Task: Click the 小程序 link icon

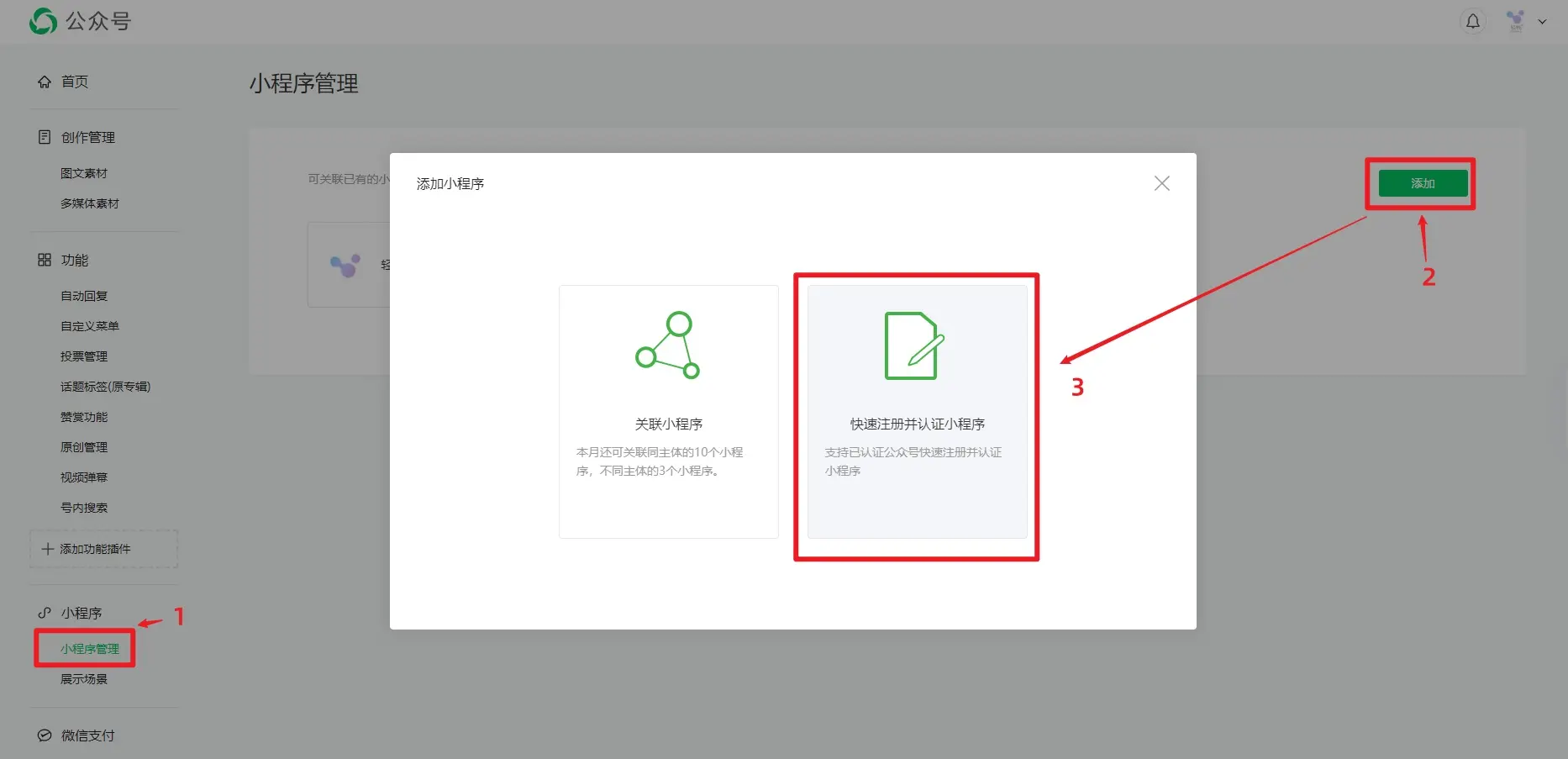Action: point(45,613)
